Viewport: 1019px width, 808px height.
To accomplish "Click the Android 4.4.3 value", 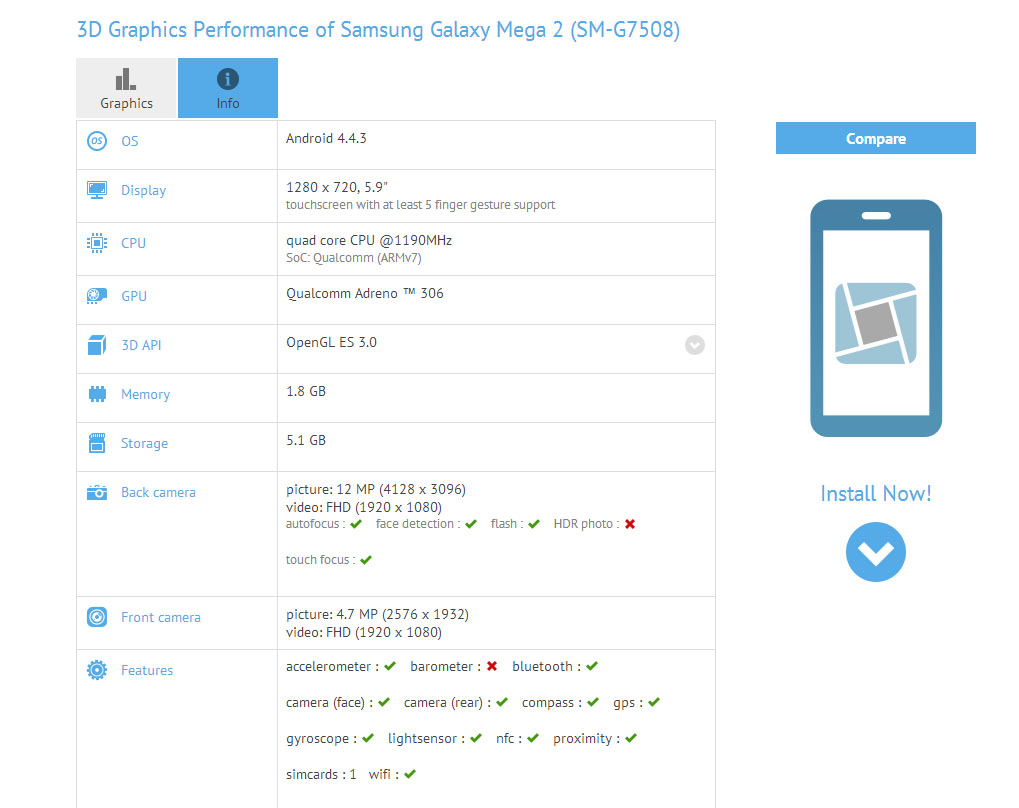I will [x=326, y=138].
